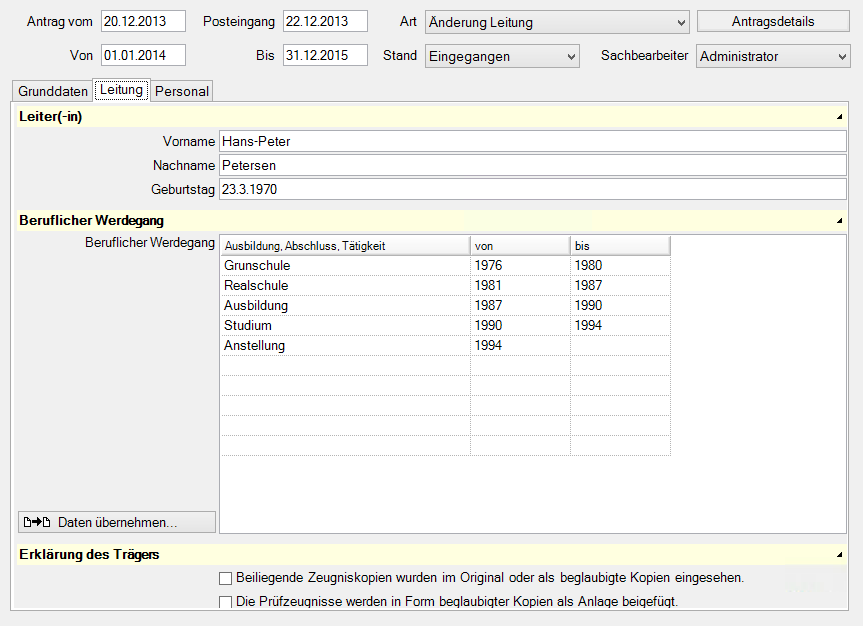This screenshot has height=626, width=863.
Task: Click the Vorname field with Hans-Peter
Action: [532, 141]
